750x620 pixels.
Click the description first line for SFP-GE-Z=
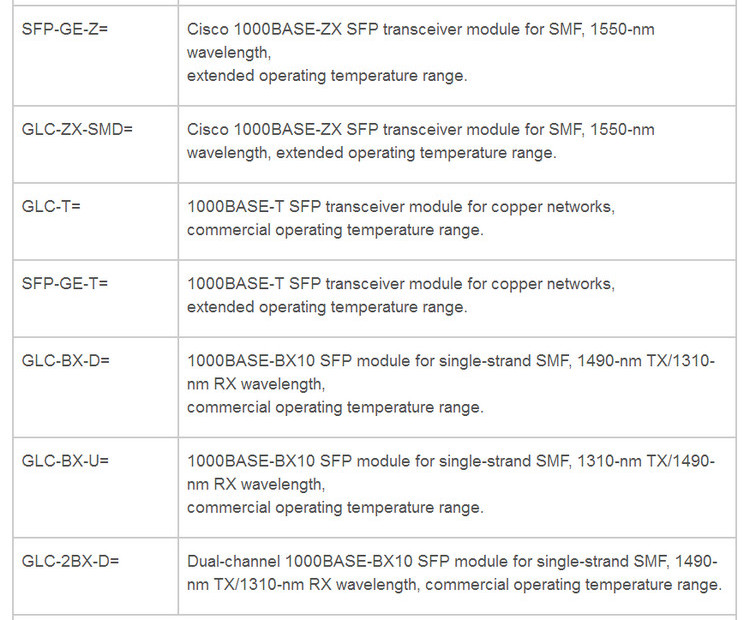(x=420, y=30)
